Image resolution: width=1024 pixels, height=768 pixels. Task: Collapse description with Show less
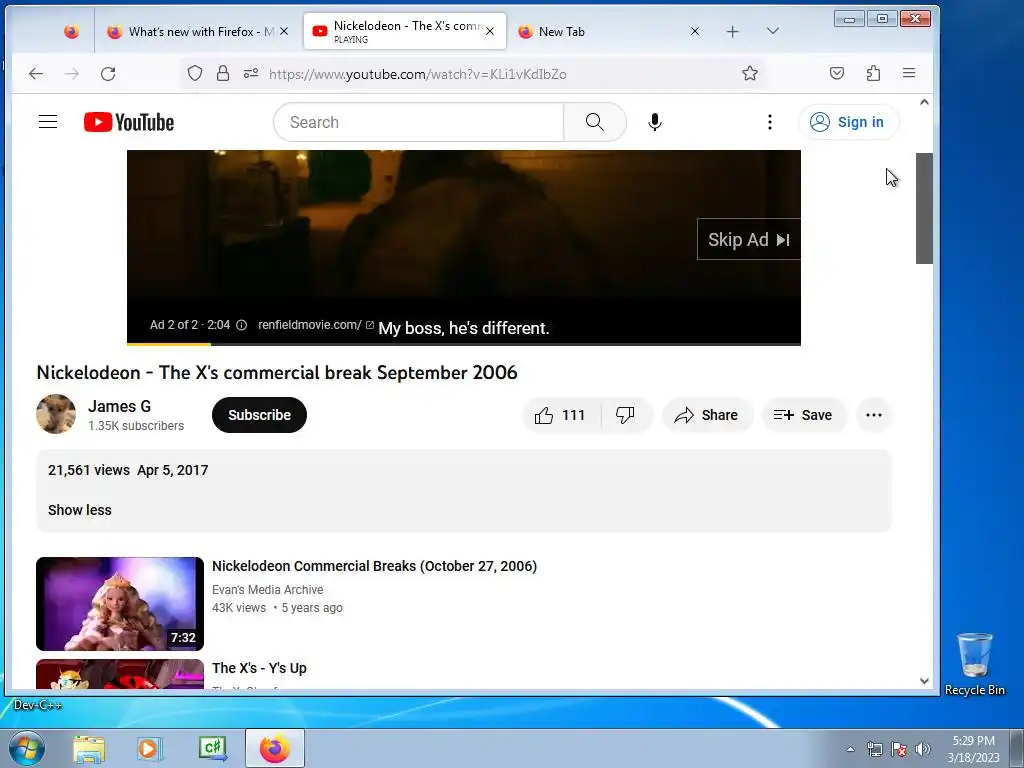pos(80,510)
